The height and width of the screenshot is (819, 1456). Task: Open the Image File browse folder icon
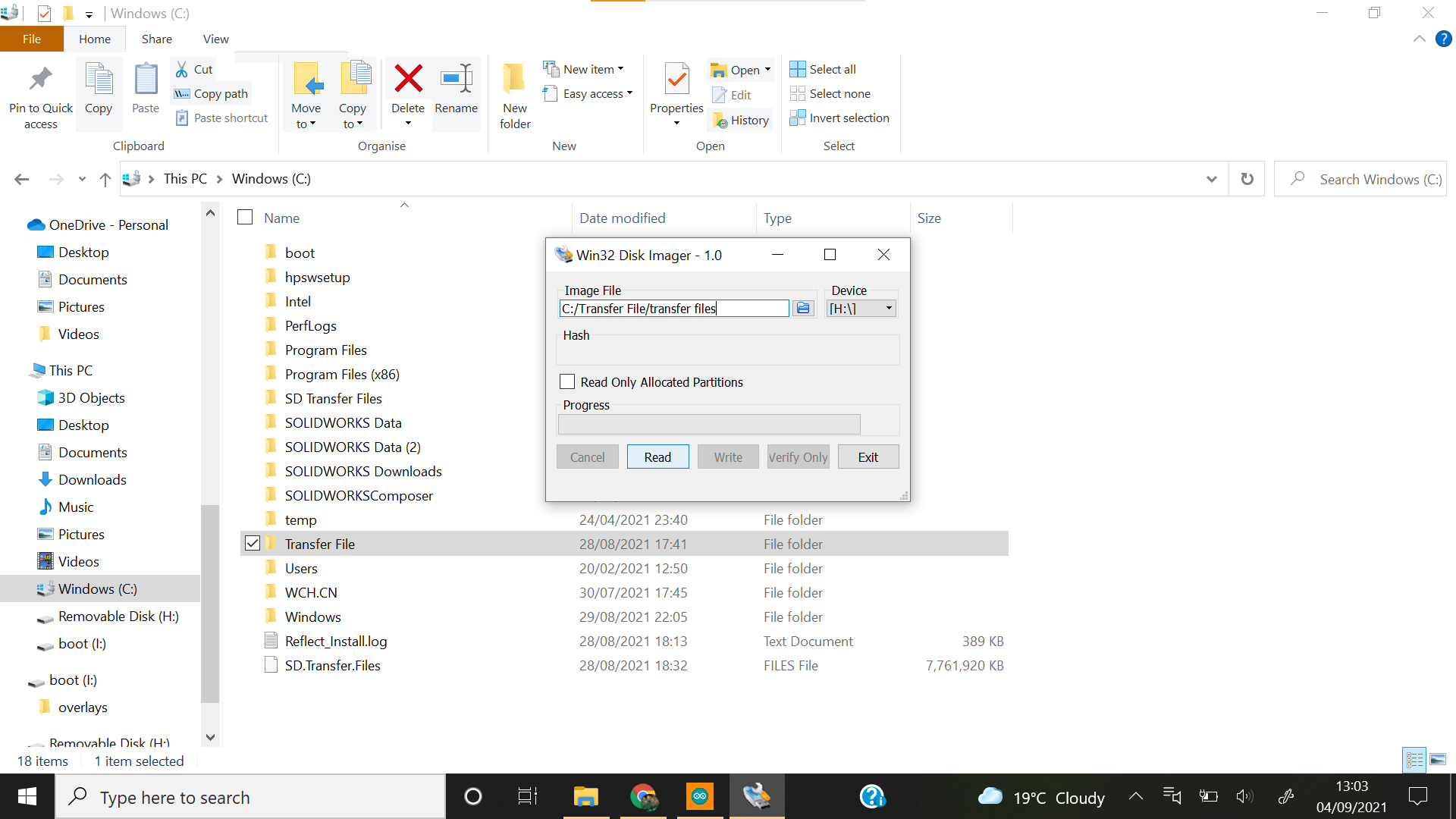point(803,308)
